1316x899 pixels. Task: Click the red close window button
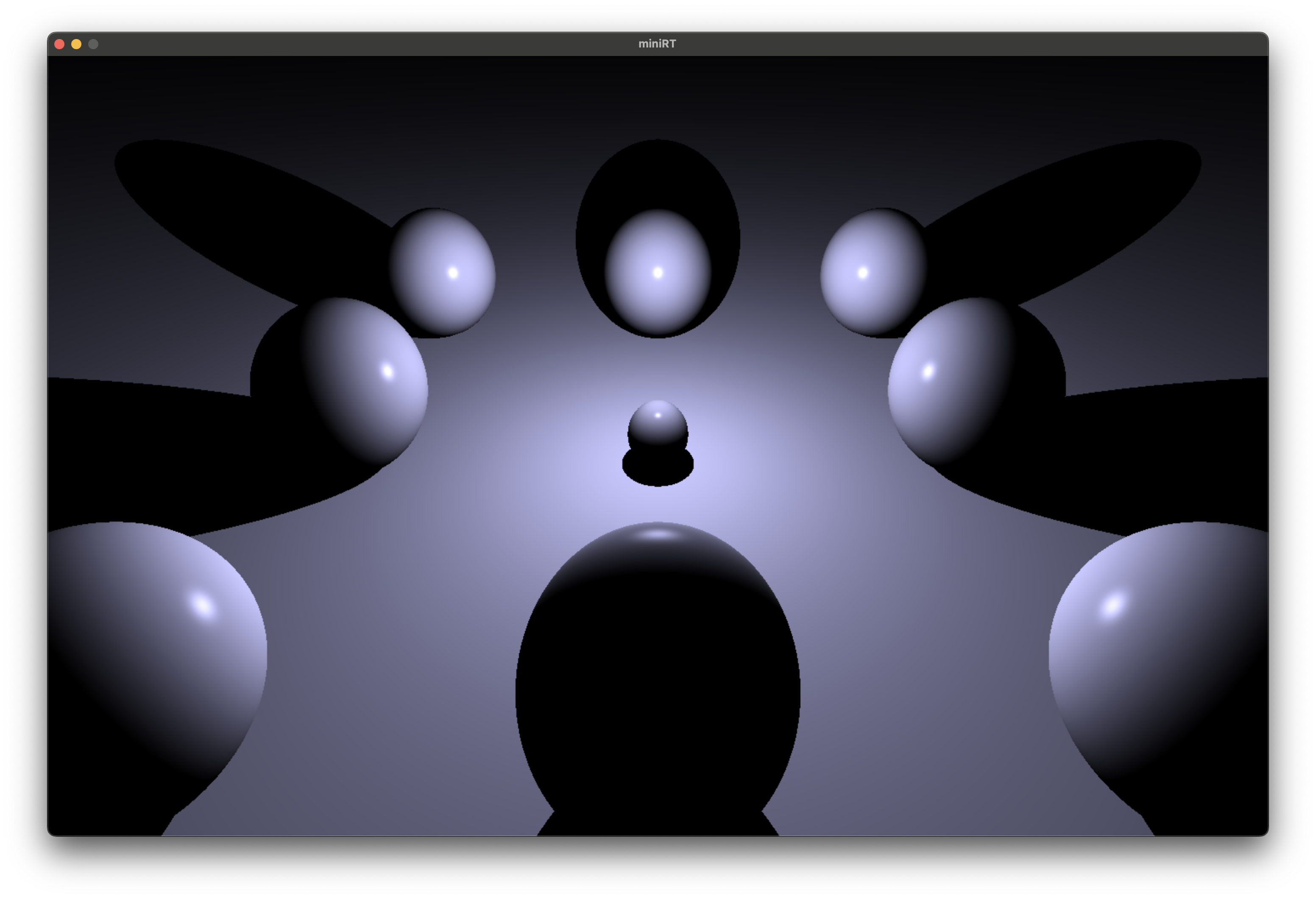pos(59,44)
